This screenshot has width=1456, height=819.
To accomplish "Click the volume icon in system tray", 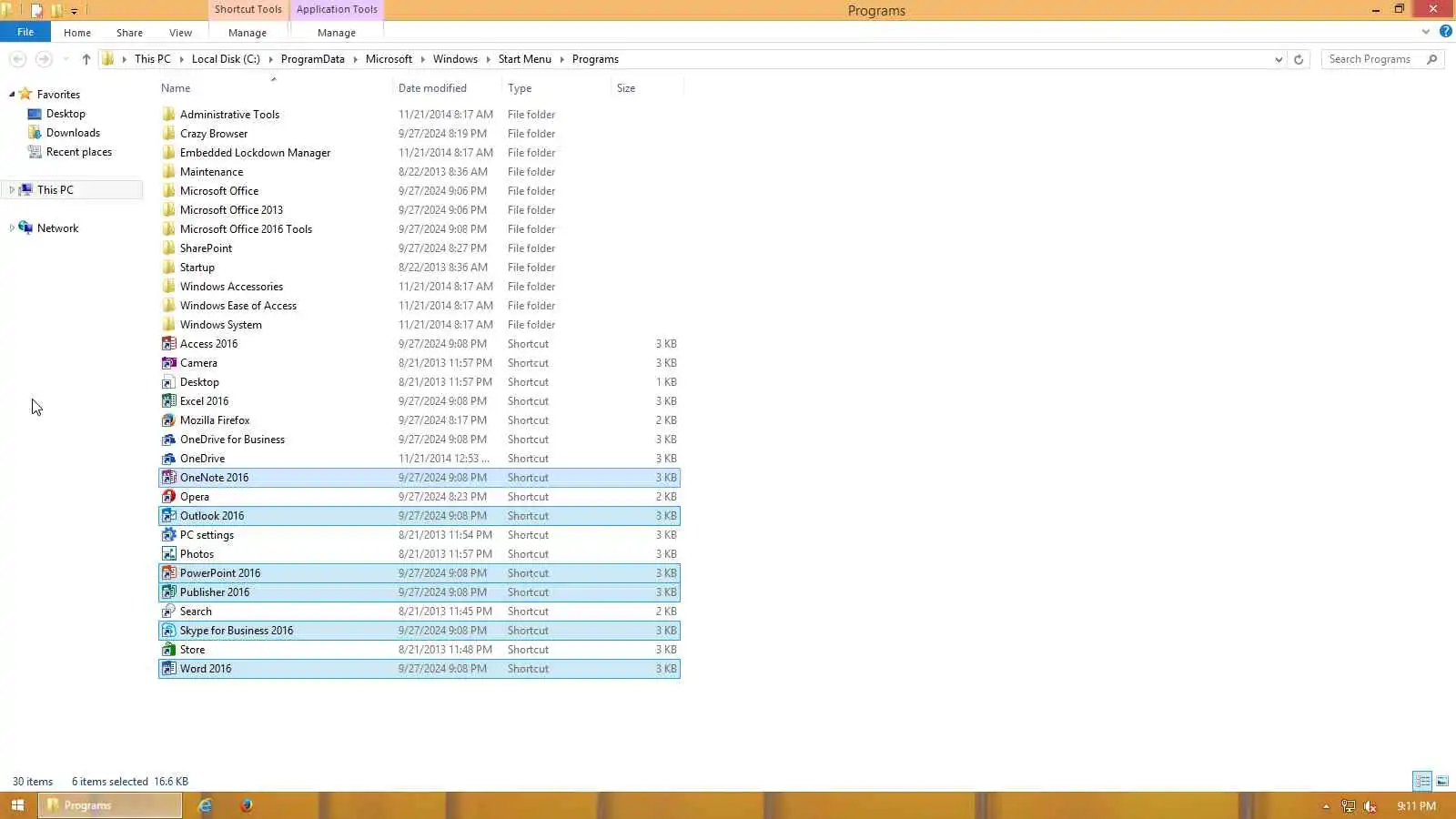I will (x=1370, y=806).
